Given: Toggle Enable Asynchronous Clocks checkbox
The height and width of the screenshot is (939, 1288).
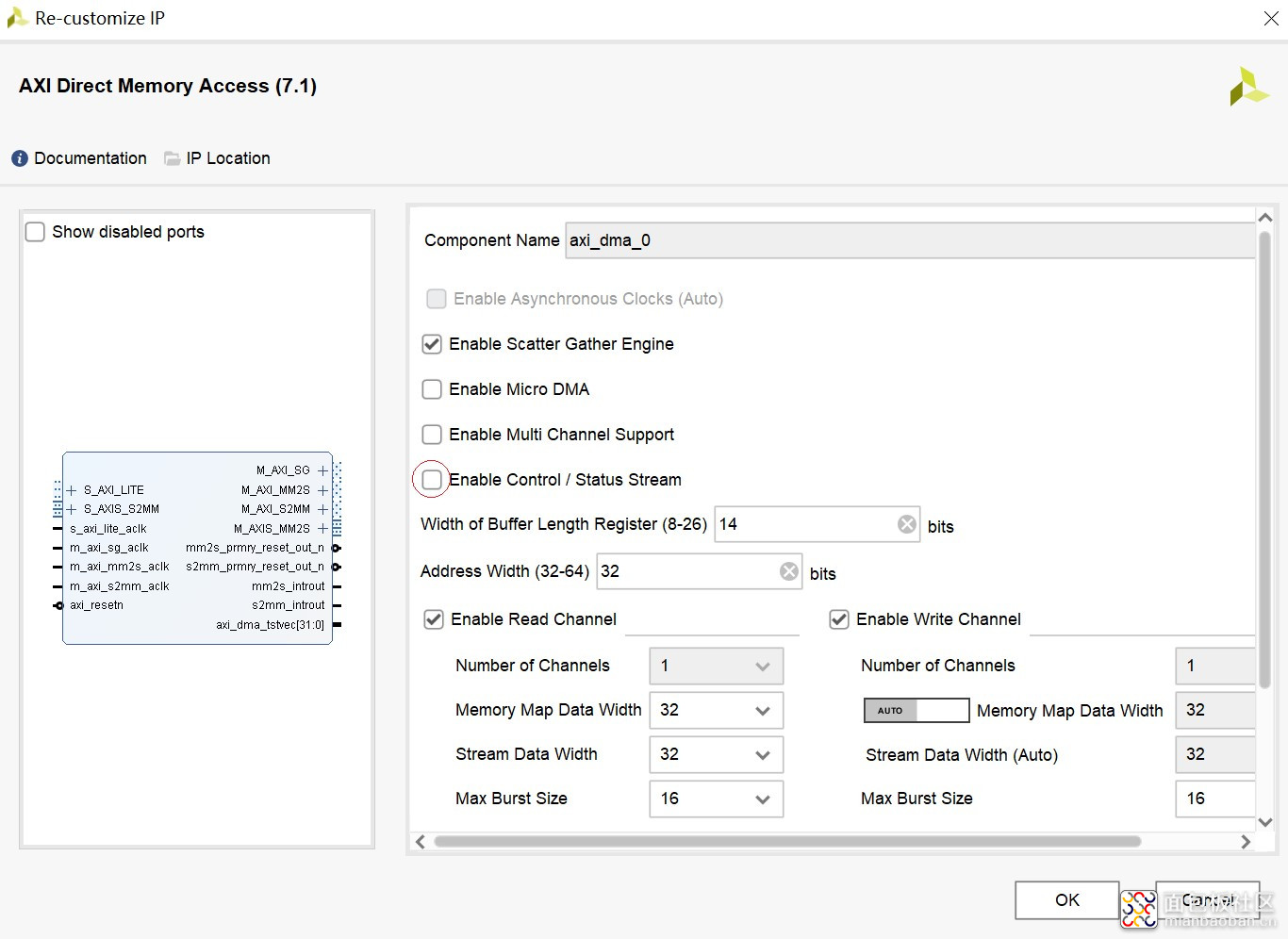Looking at the screenshot, I should click(437, 299).
